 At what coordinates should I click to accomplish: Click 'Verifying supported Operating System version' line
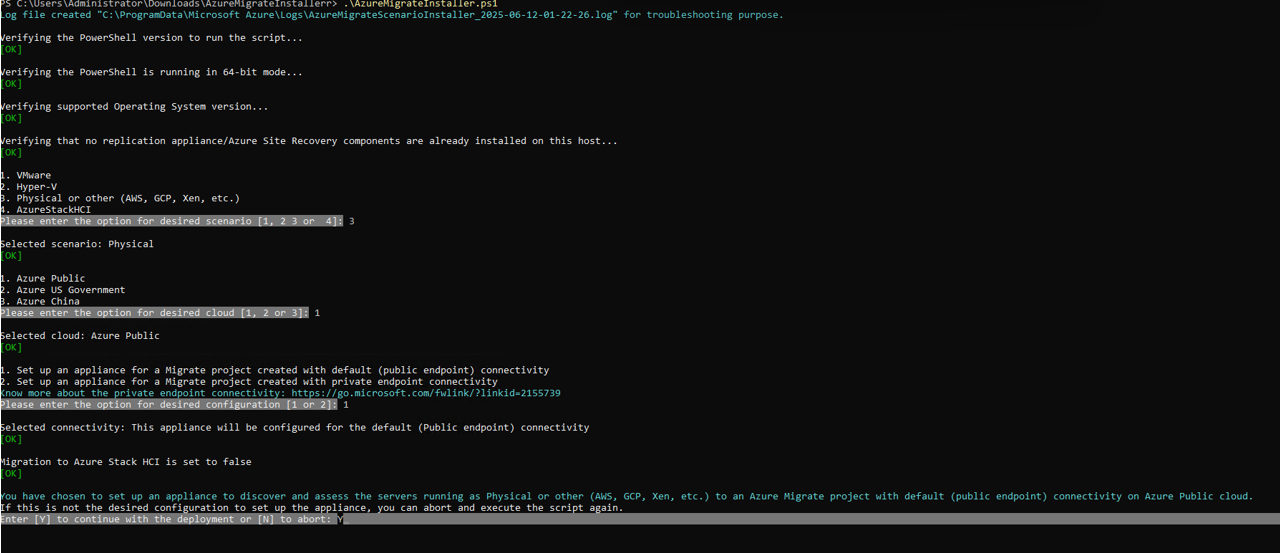[x=134, y=107]
